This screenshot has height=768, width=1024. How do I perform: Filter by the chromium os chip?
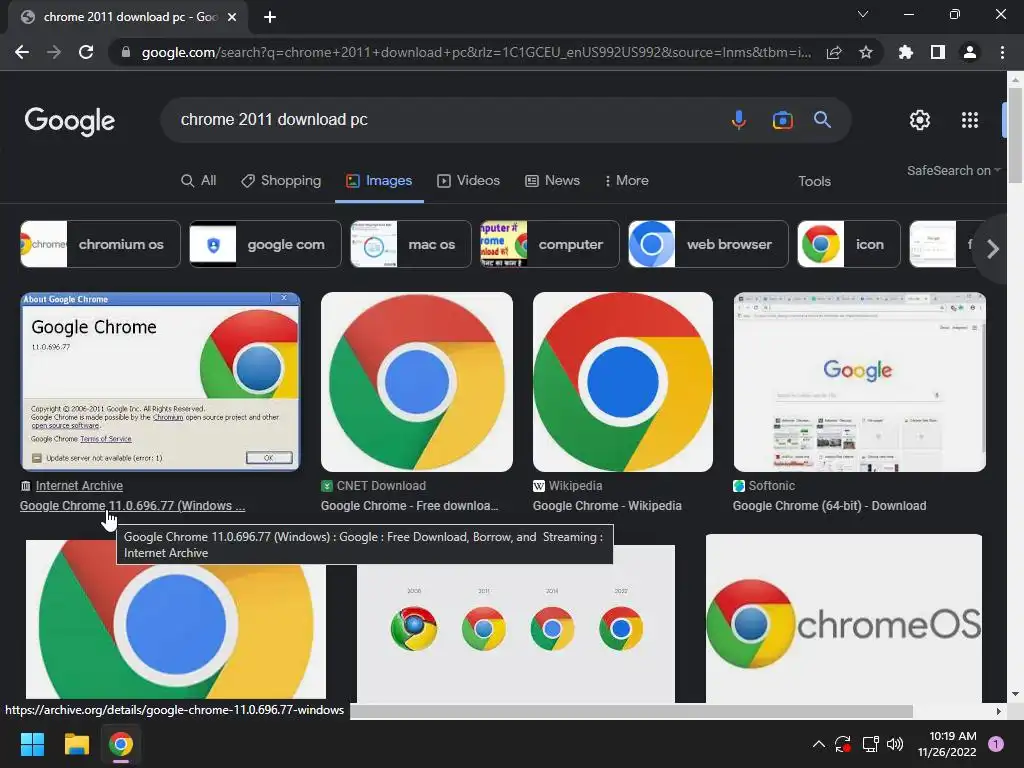tap(100, 244)
